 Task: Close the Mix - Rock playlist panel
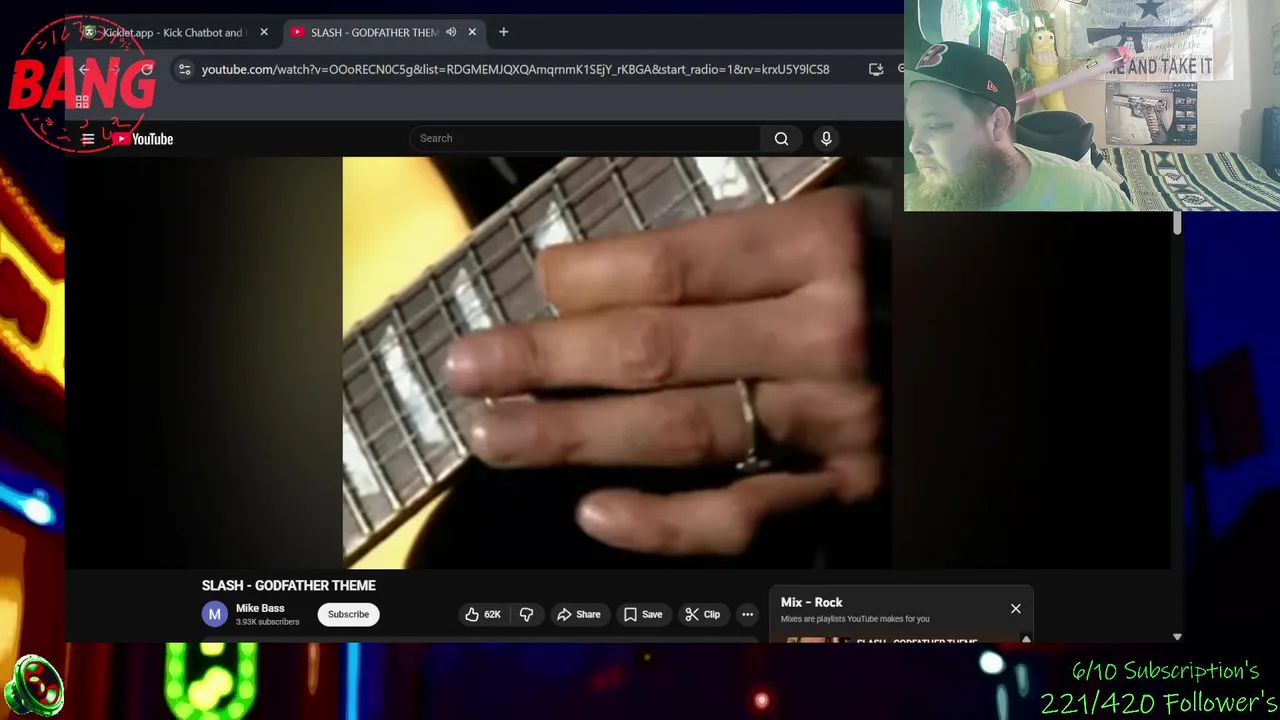click(x=1016, y=609)
